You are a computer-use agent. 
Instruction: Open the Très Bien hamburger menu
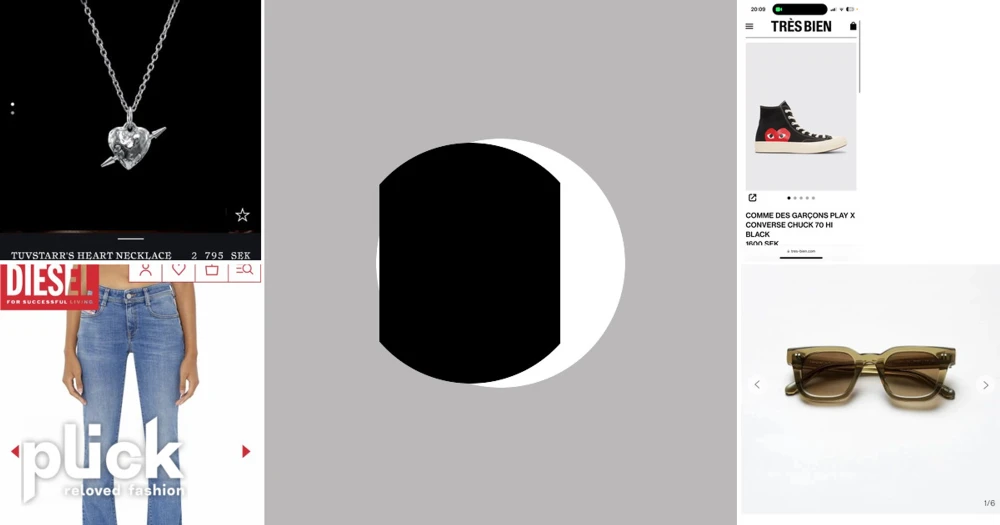[x=750, y=26]
